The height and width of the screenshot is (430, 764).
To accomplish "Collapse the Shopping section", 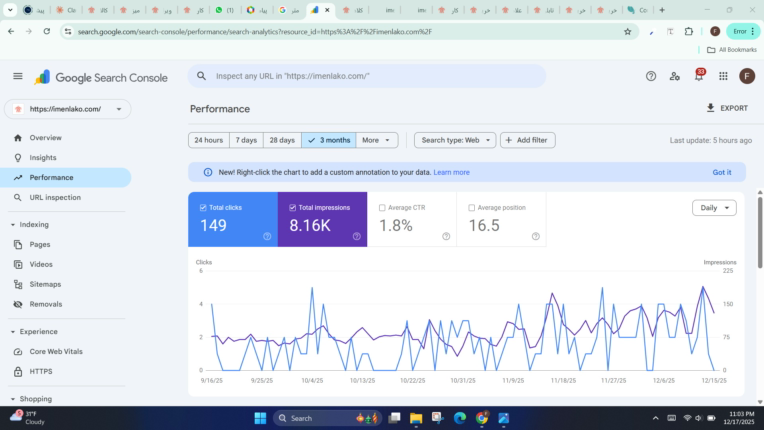I will tap(13, 399).
